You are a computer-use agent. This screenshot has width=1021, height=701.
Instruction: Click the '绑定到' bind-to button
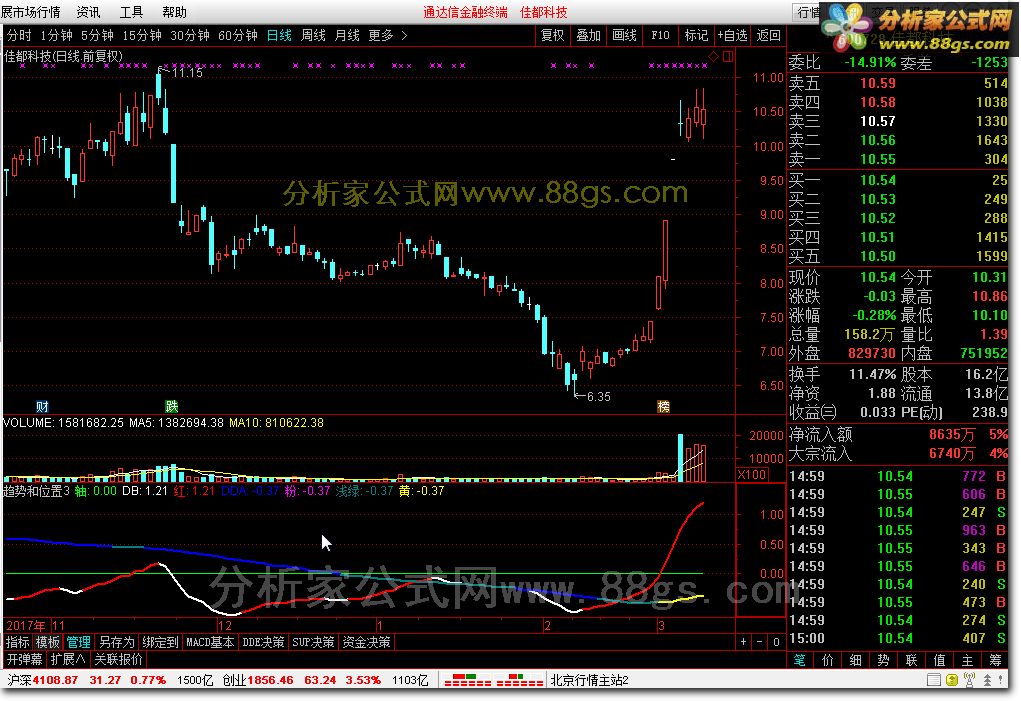[x=161, y=642]
